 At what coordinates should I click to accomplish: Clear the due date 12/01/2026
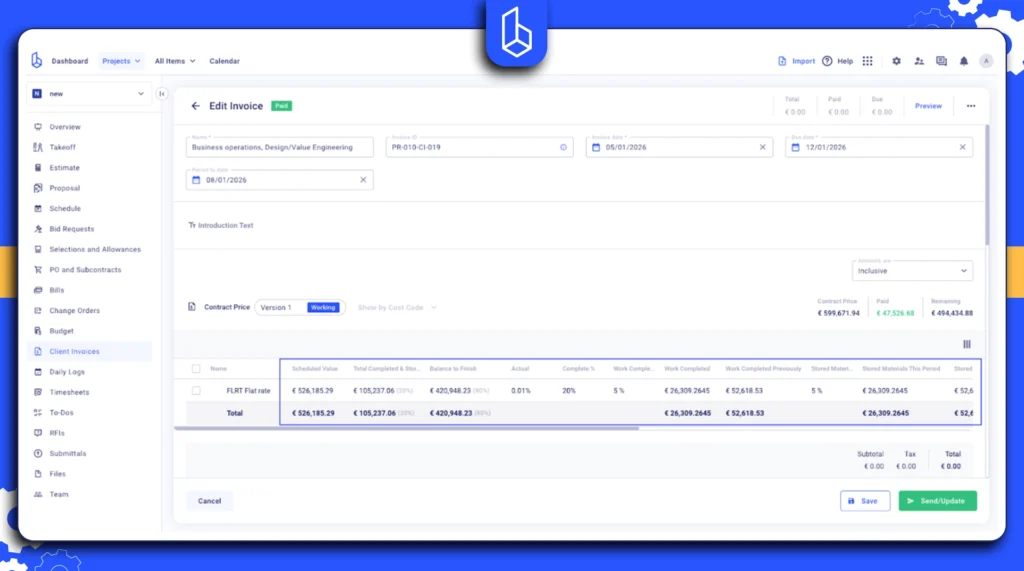click(963, 147)
